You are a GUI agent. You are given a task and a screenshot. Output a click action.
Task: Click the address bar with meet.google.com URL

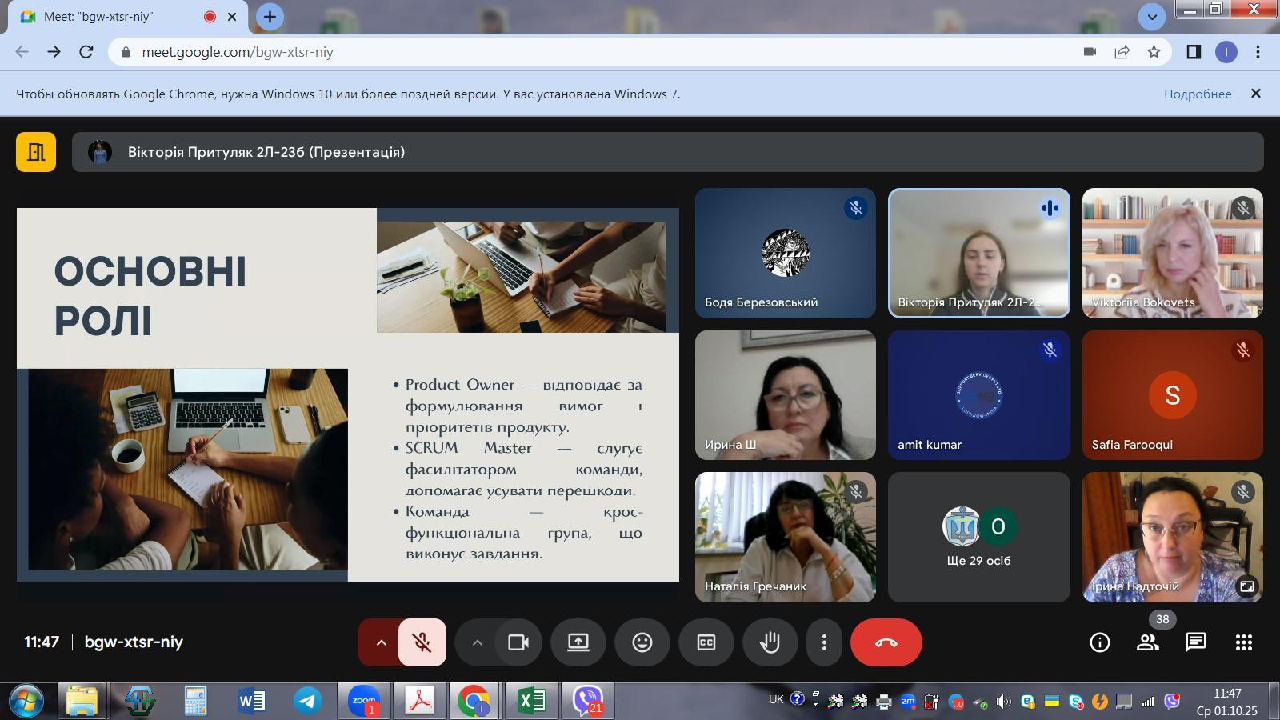pos(600,52)
